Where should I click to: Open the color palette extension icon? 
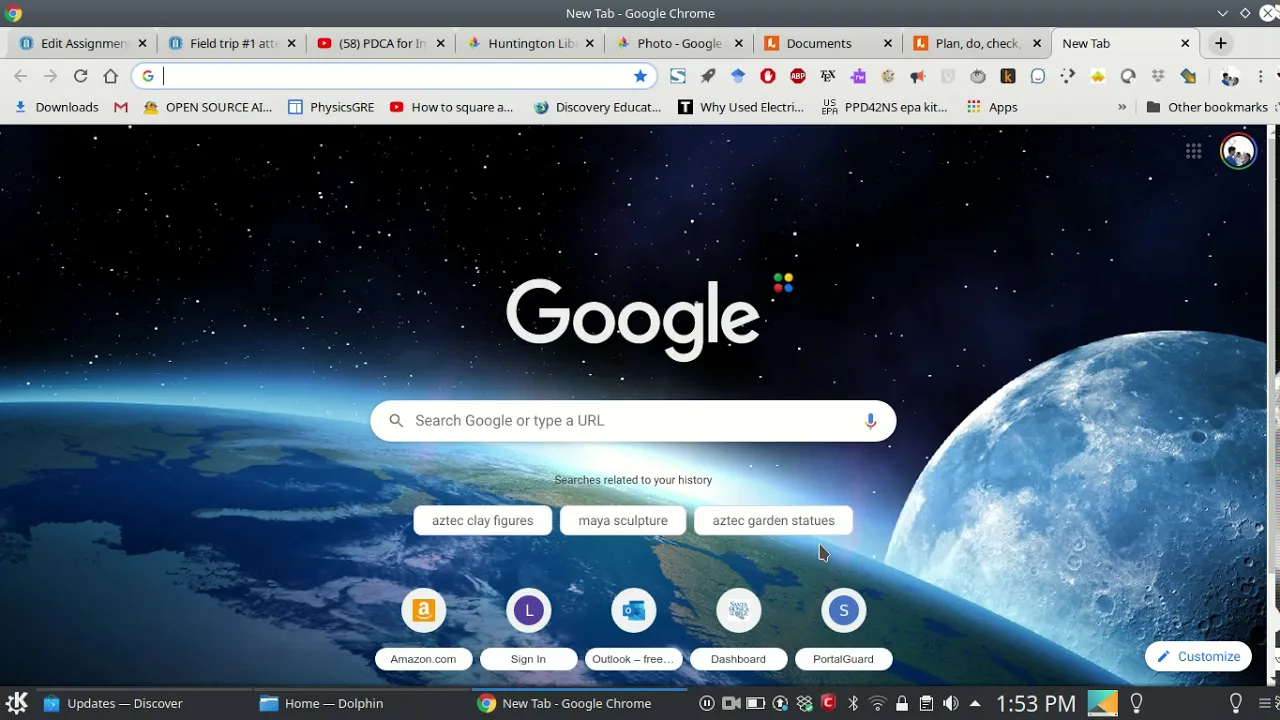[x=888, y=76]
